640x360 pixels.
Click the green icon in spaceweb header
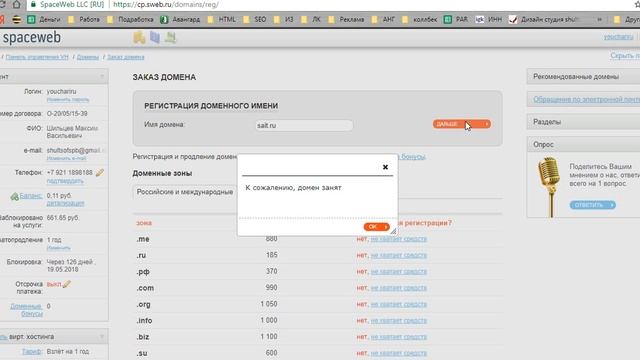pos(170,37)
